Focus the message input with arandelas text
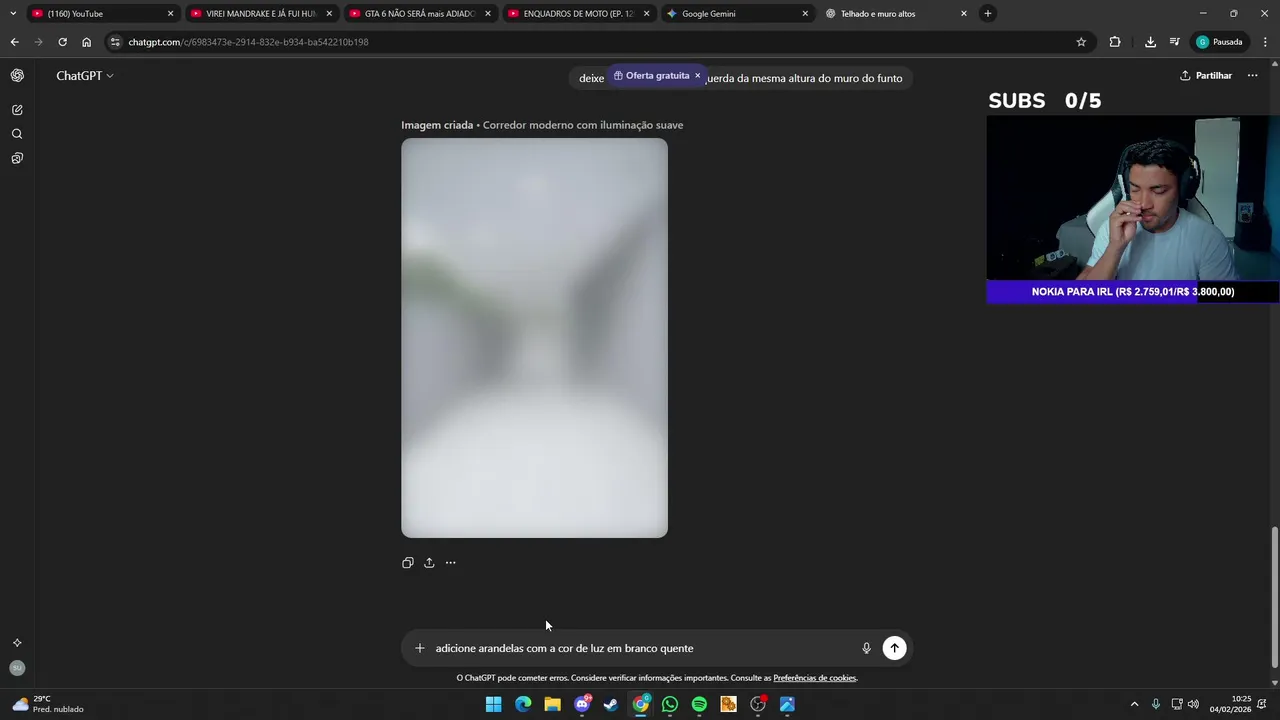This screenshot has width=1280, height=720. tap(643, 648)
